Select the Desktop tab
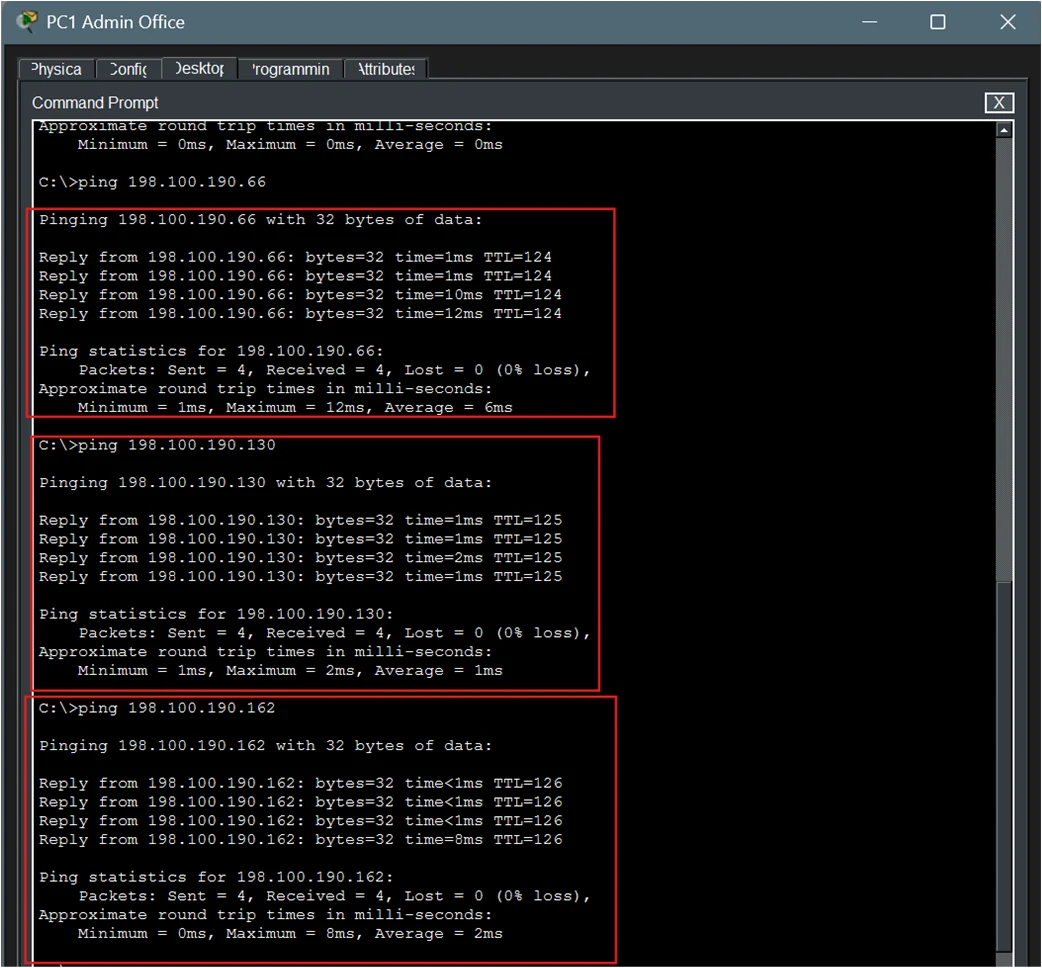This screenshot has height=968, width=1042. (199, 68)
